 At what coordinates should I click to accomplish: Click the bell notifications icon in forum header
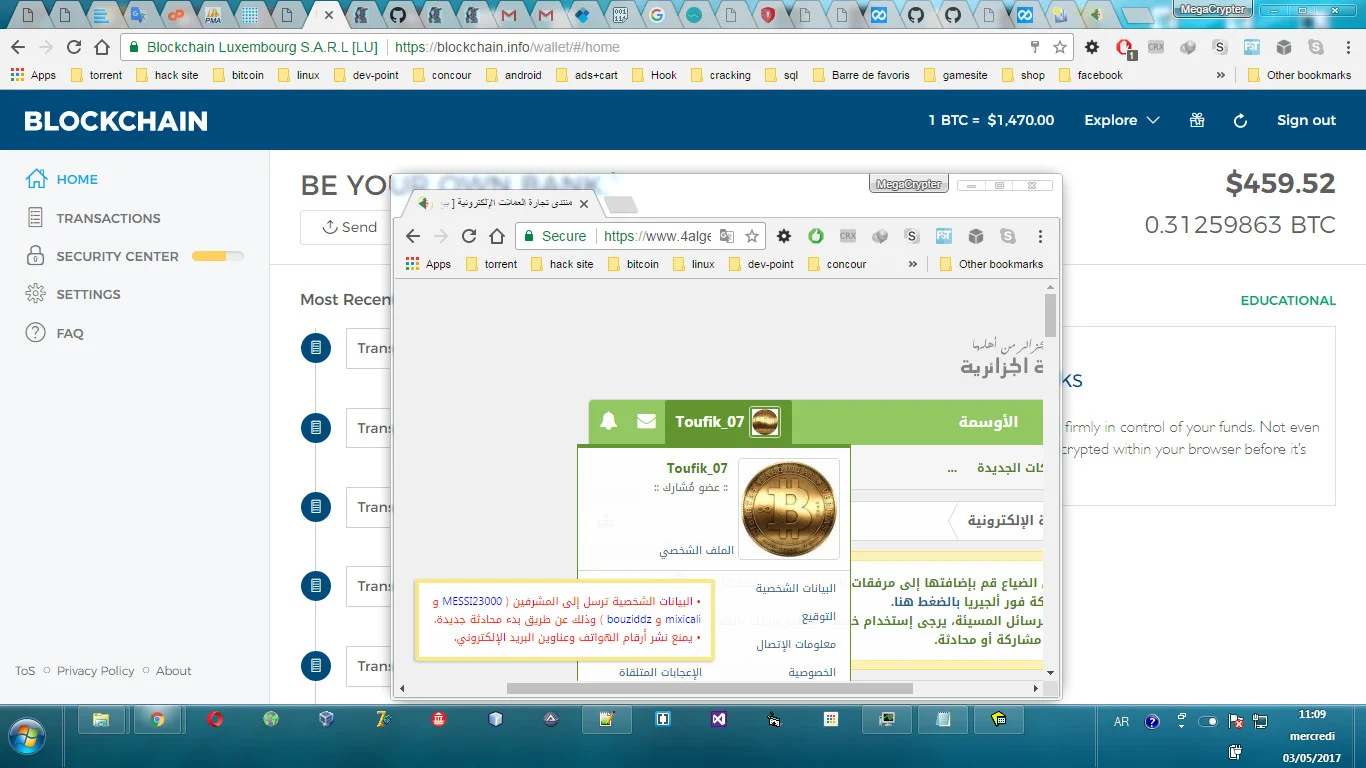pyautogui.click(x=608, y=422)
